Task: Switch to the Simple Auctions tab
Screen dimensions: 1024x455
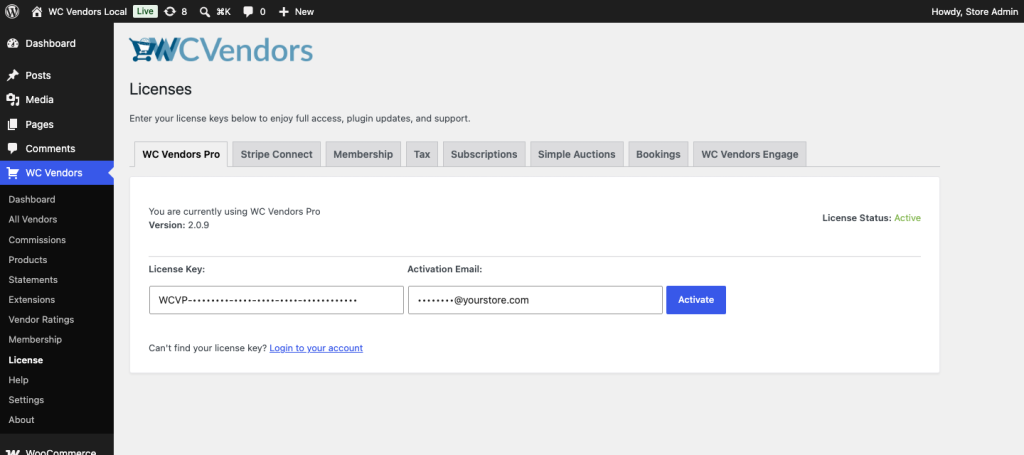Action: pyautogui.click(x=577, y=154)
